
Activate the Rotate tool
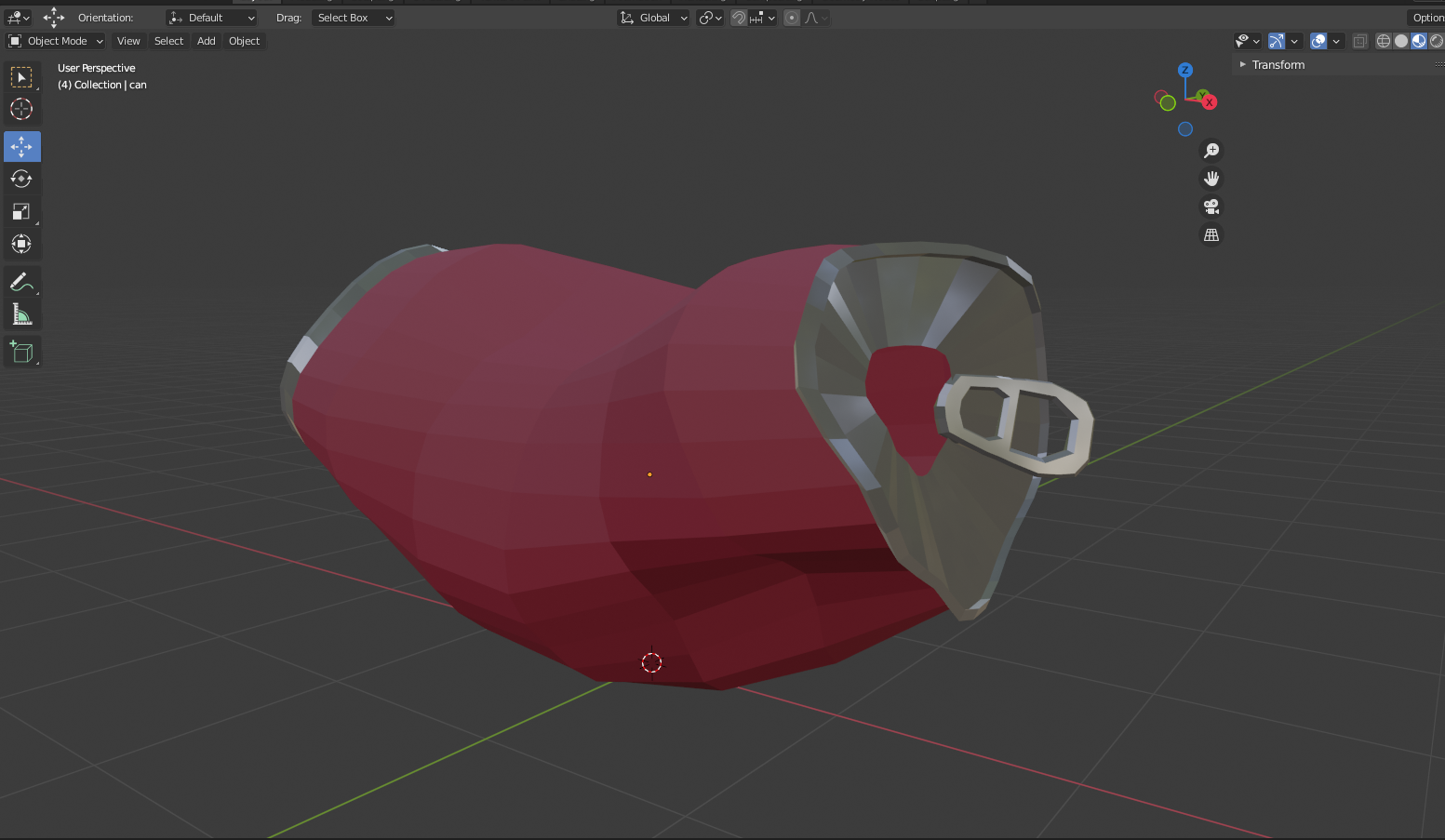pos(21,179)
